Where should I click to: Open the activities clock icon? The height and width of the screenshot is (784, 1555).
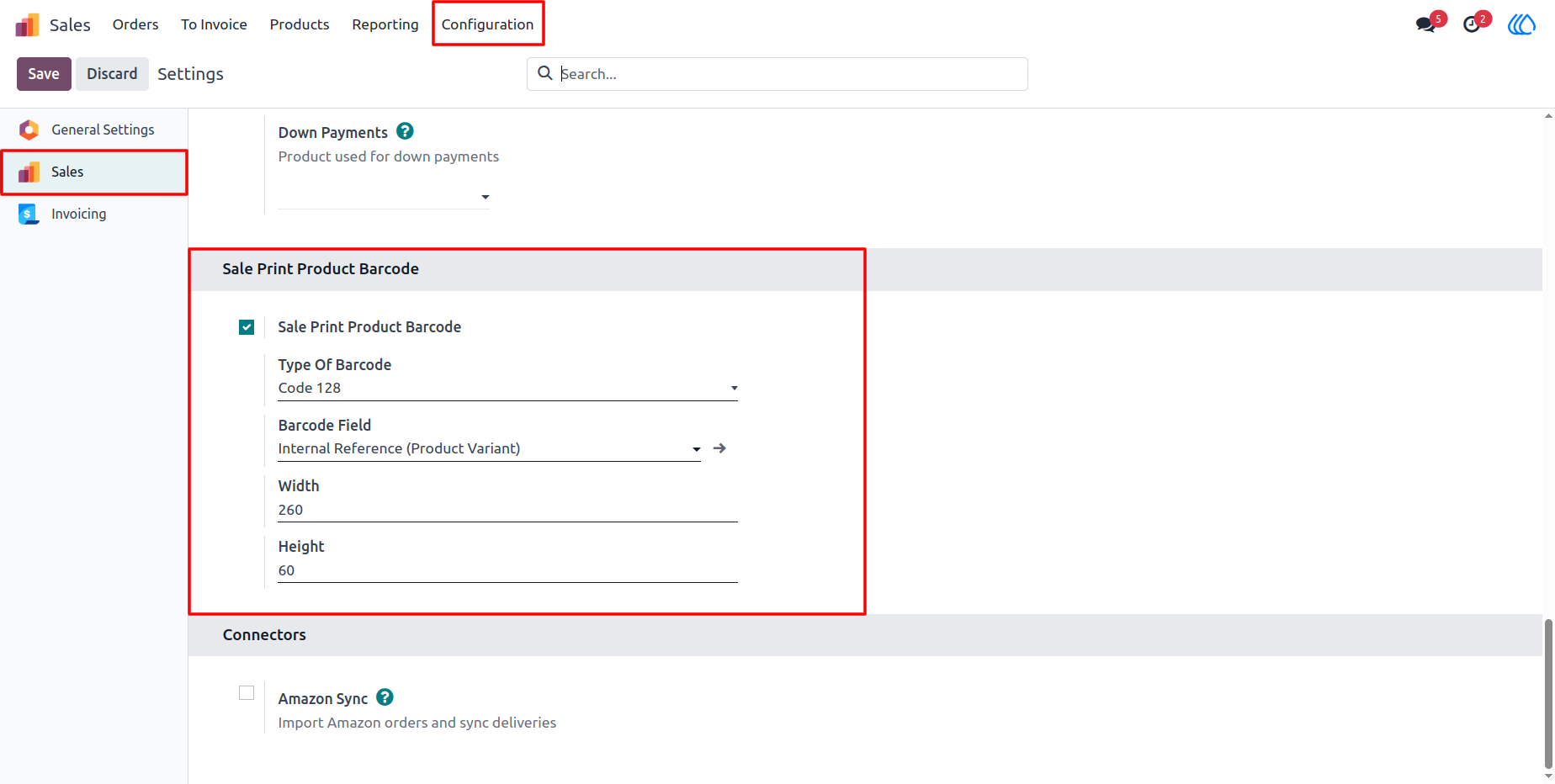1472,24
